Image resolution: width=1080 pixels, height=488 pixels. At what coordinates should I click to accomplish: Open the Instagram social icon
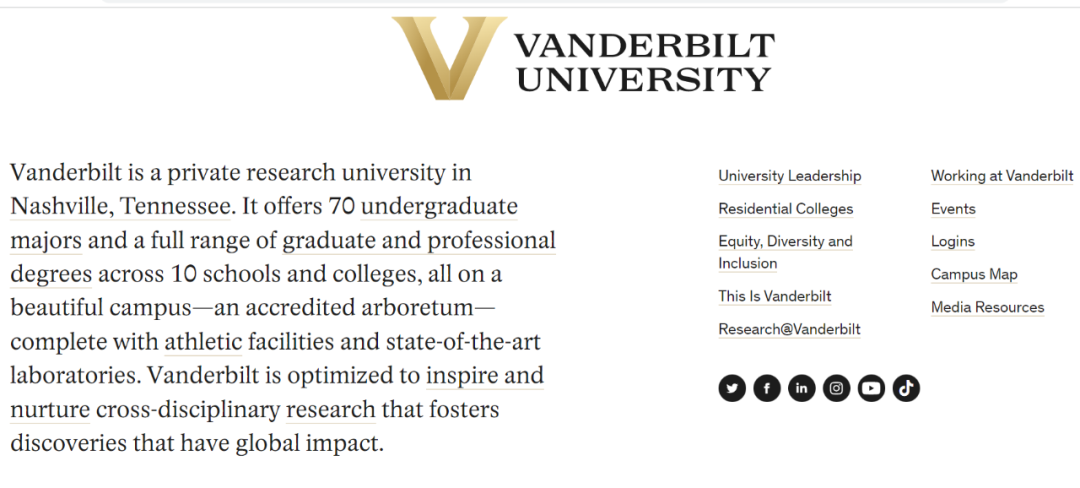pyautogui.click(x=836, y=388)
